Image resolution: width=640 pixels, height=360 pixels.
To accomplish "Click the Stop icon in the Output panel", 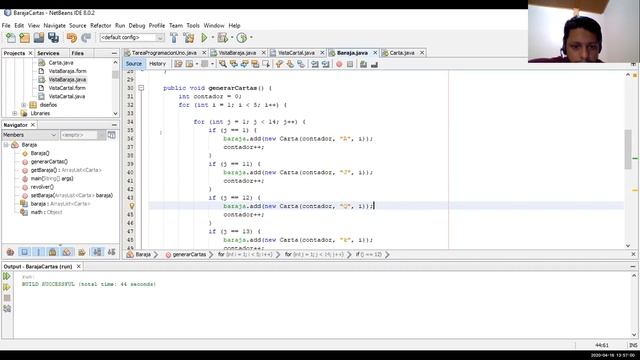I will click(7, 298).
